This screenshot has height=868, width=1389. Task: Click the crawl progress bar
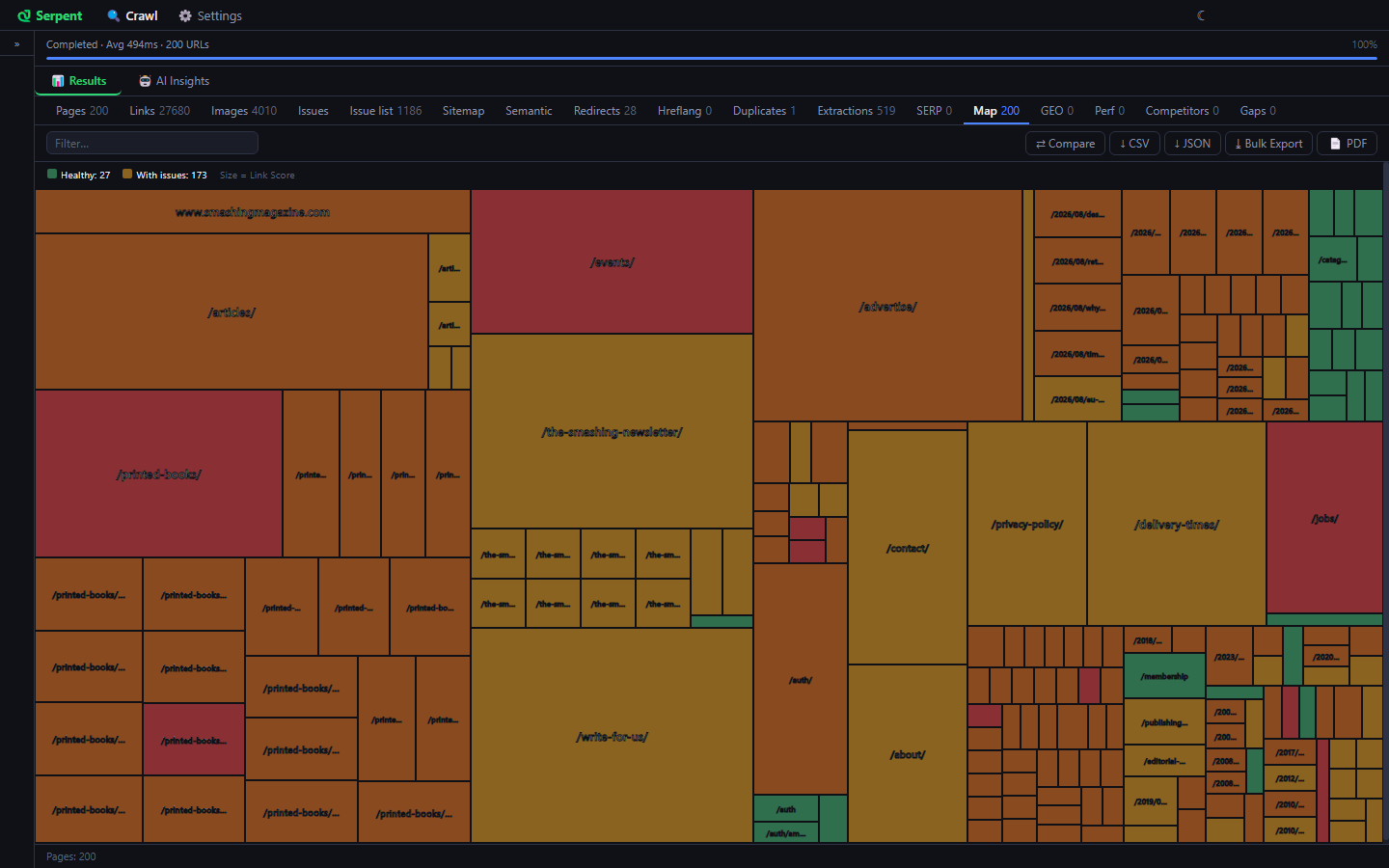pyautogui.click(x=712, y=58)
